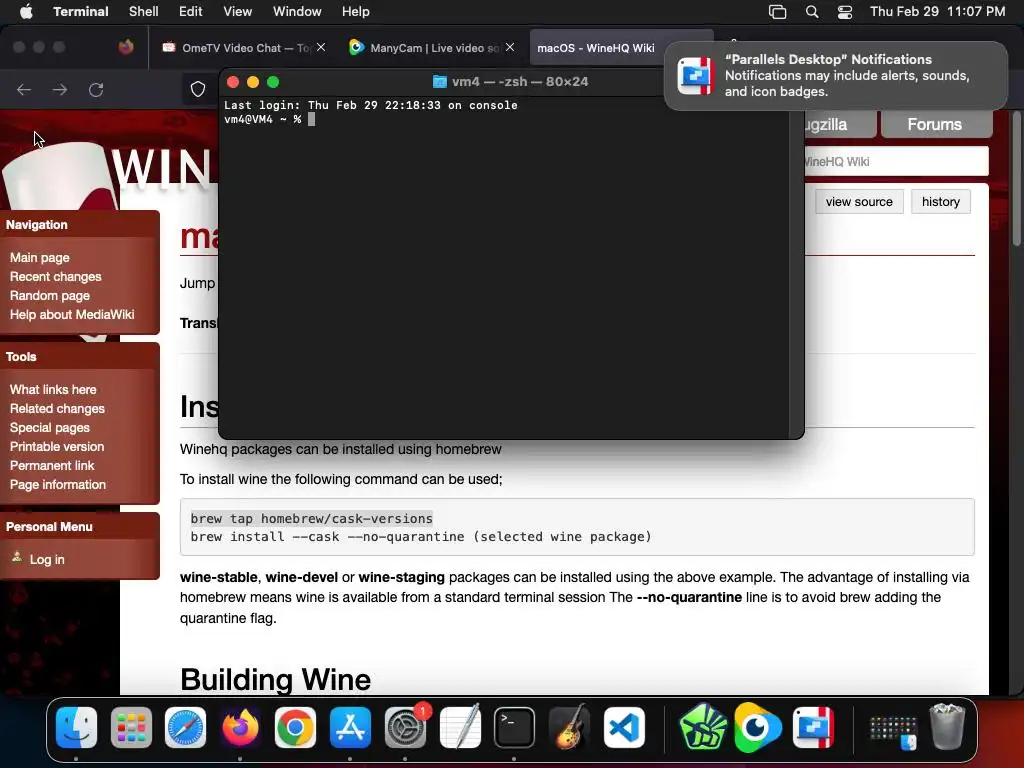Image resolution: width=1024 pixels, height=768 pixels.
Task: Open the Recent changes link
Action: [x=56, y=276]
